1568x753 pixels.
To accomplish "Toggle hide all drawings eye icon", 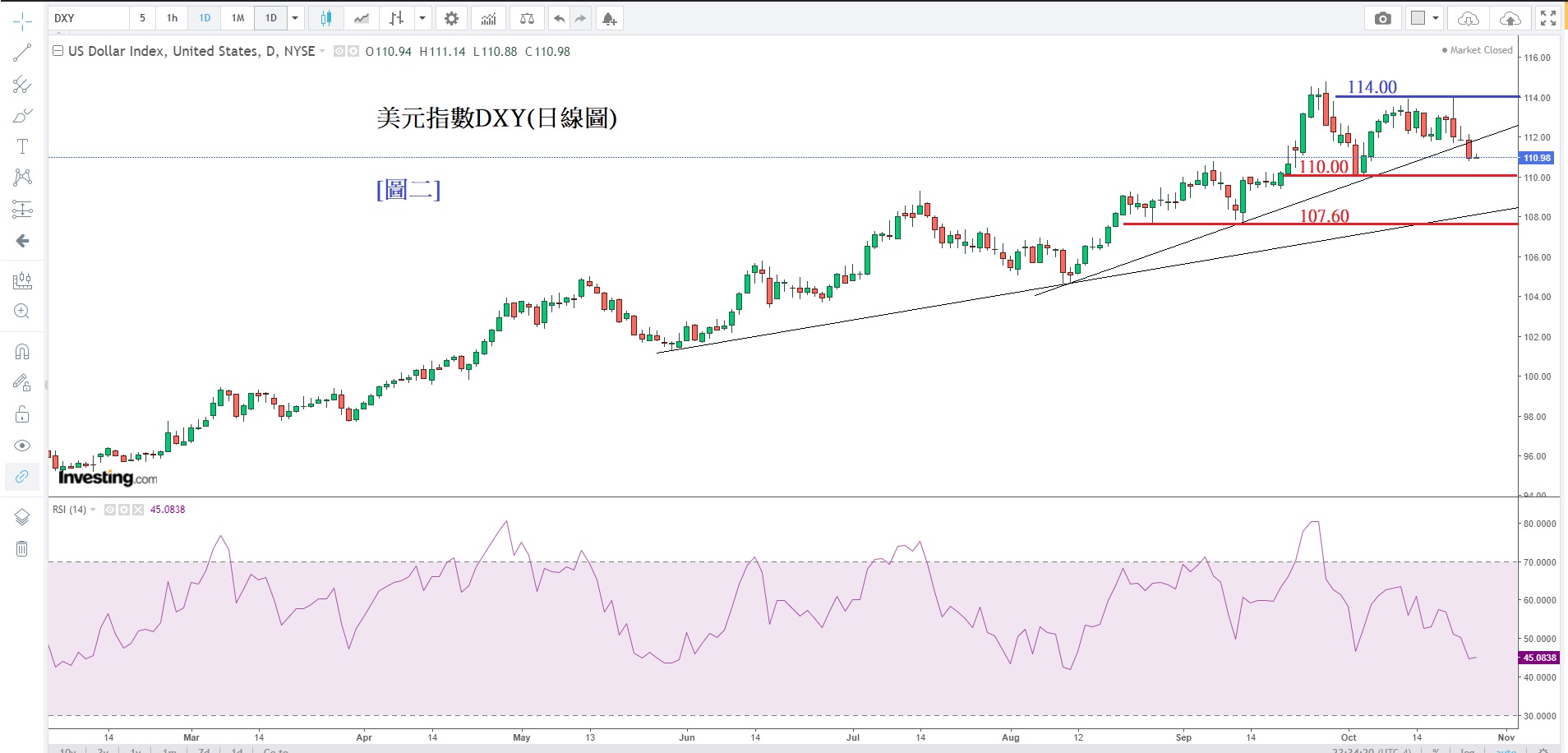I will pos(22,446).
